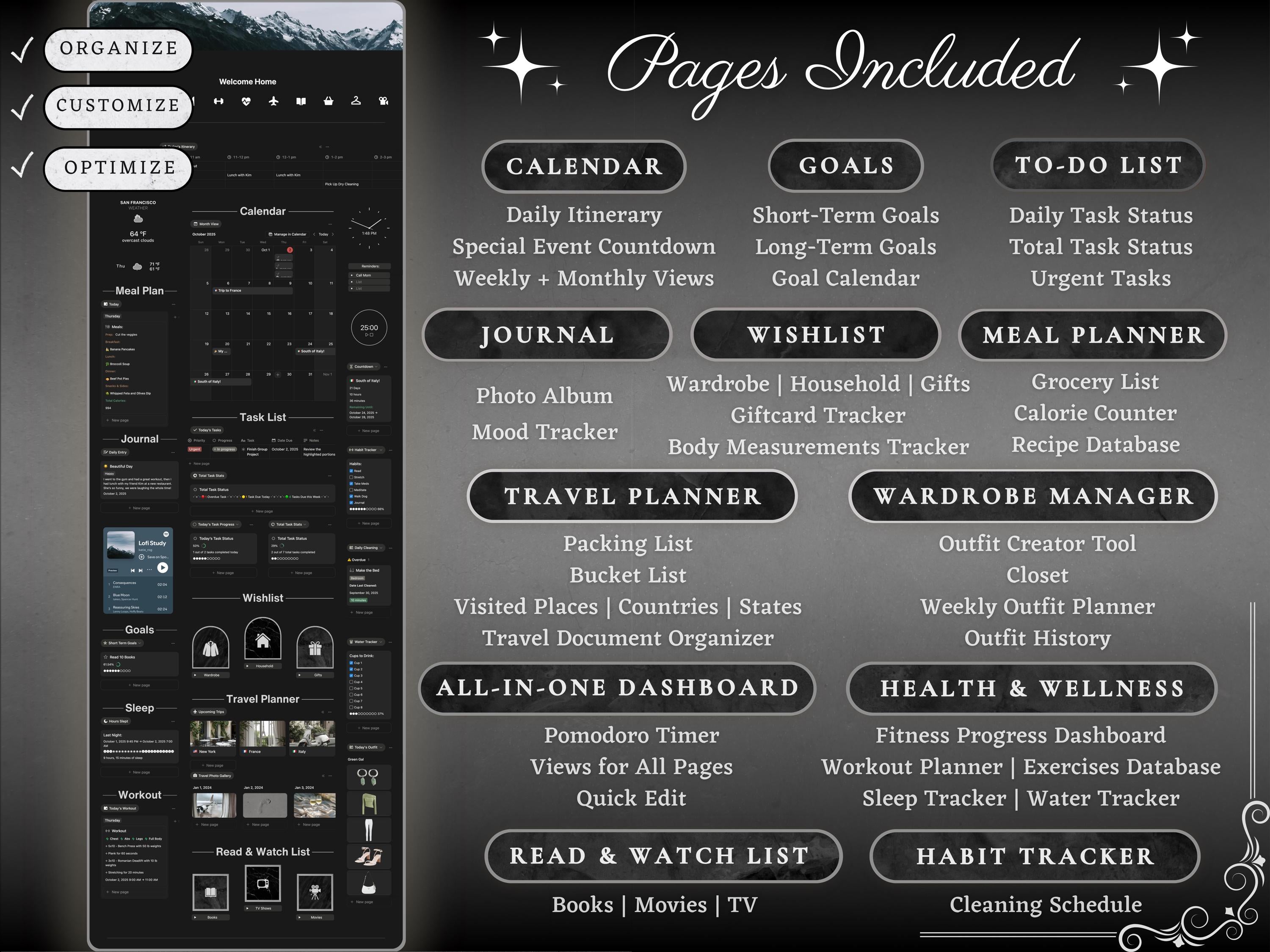Check the Cup 4 water checkbox
Viewport: 1270px width, 952px height.
click(x=351, y=682)
